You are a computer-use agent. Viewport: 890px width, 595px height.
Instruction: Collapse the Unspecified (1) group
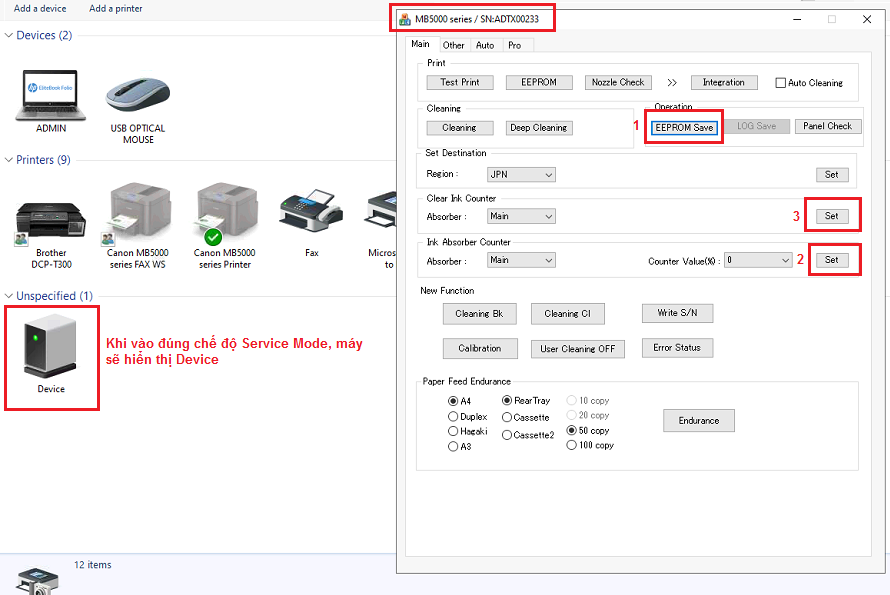click(9, 296)
